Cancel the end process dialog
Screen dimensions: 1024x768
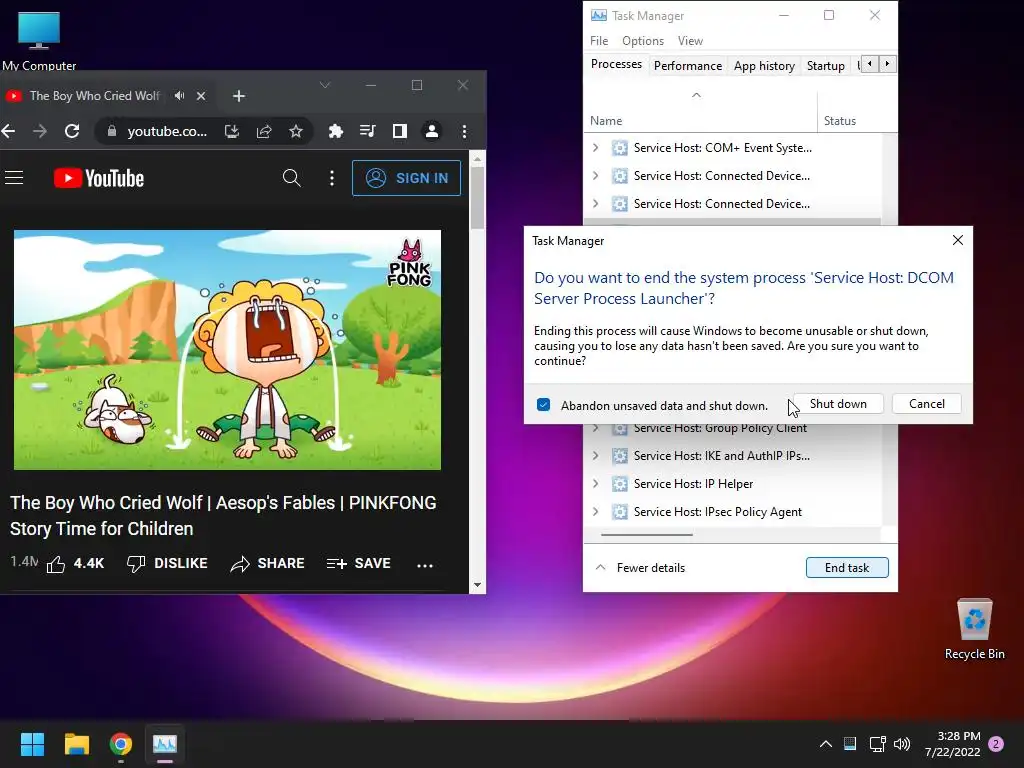pyautogui.click(x=927, y=404)
